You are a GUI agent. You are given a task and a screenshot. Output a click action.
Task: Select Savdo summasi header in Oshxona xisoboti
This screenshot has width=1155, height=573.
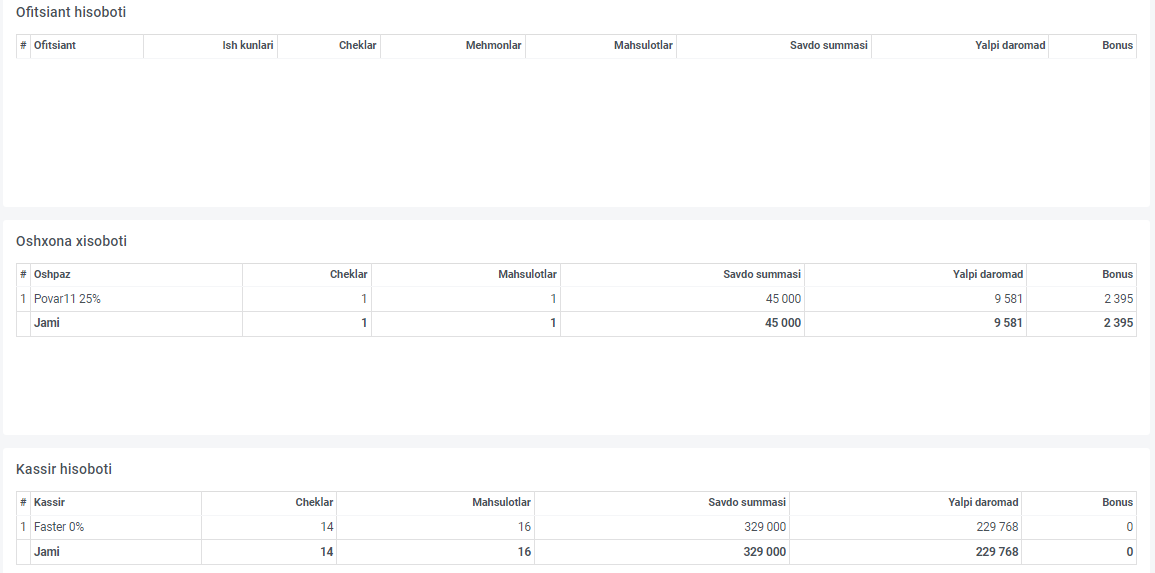click(762, 275)
